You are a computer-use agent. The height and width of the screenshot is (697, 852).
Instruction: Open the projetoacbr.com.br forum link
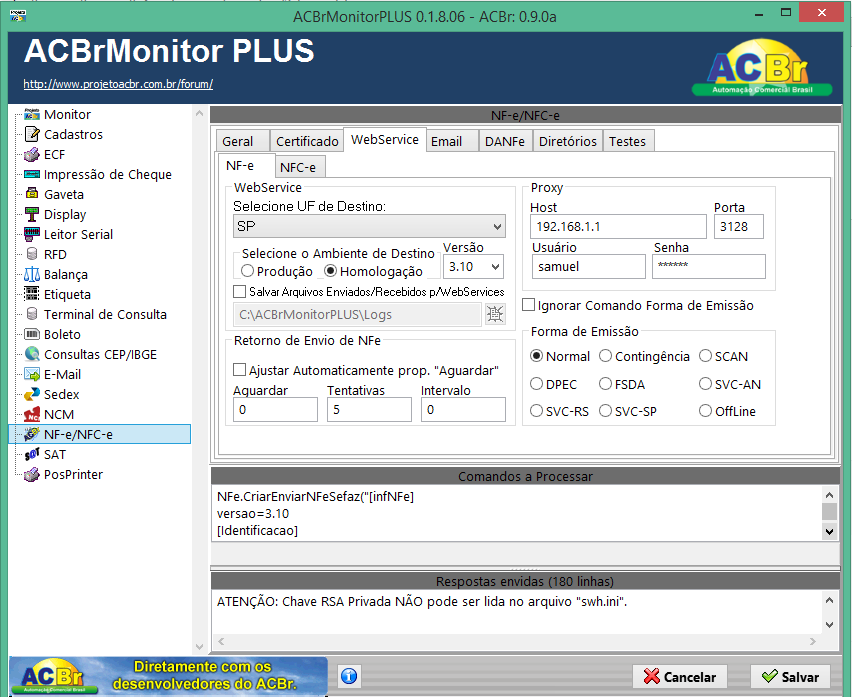click(x=118, y=84)
